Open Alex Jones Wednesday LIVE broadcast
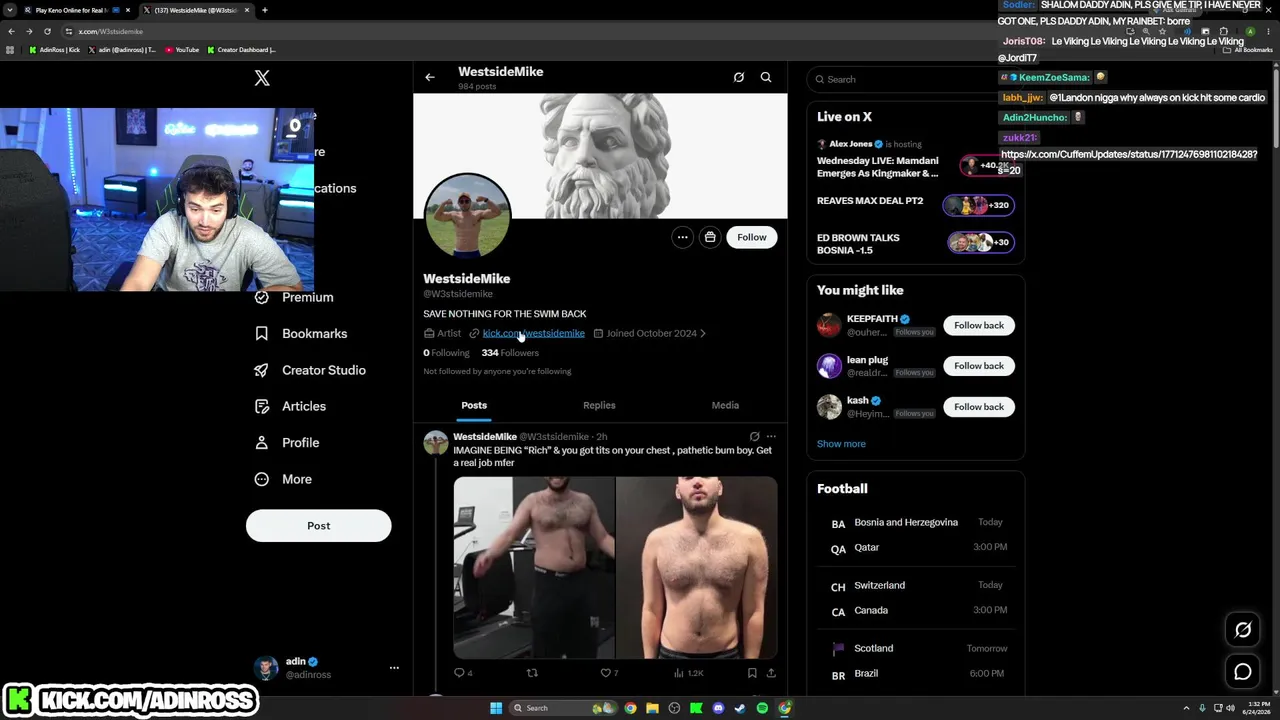1280x720 pixels. coord(915,160)
